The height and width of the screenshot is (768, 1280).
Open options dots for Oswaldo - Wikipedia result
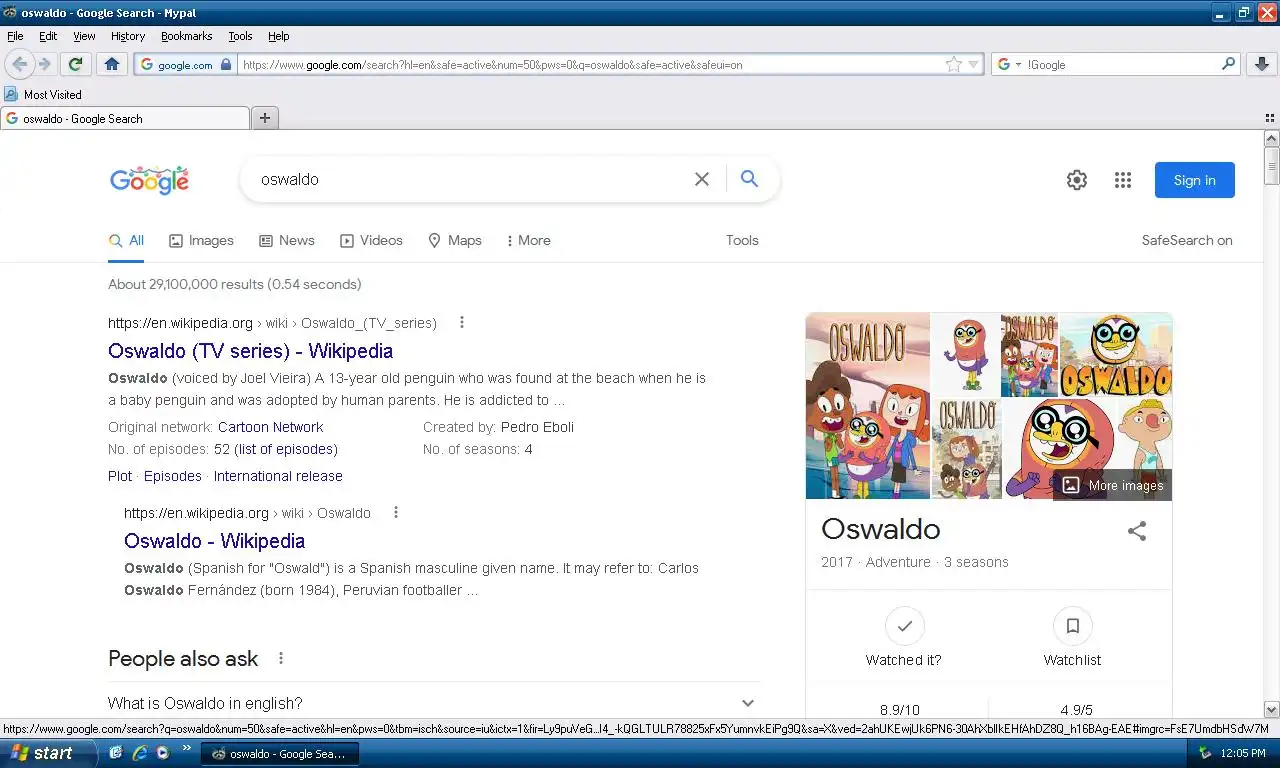396,512
